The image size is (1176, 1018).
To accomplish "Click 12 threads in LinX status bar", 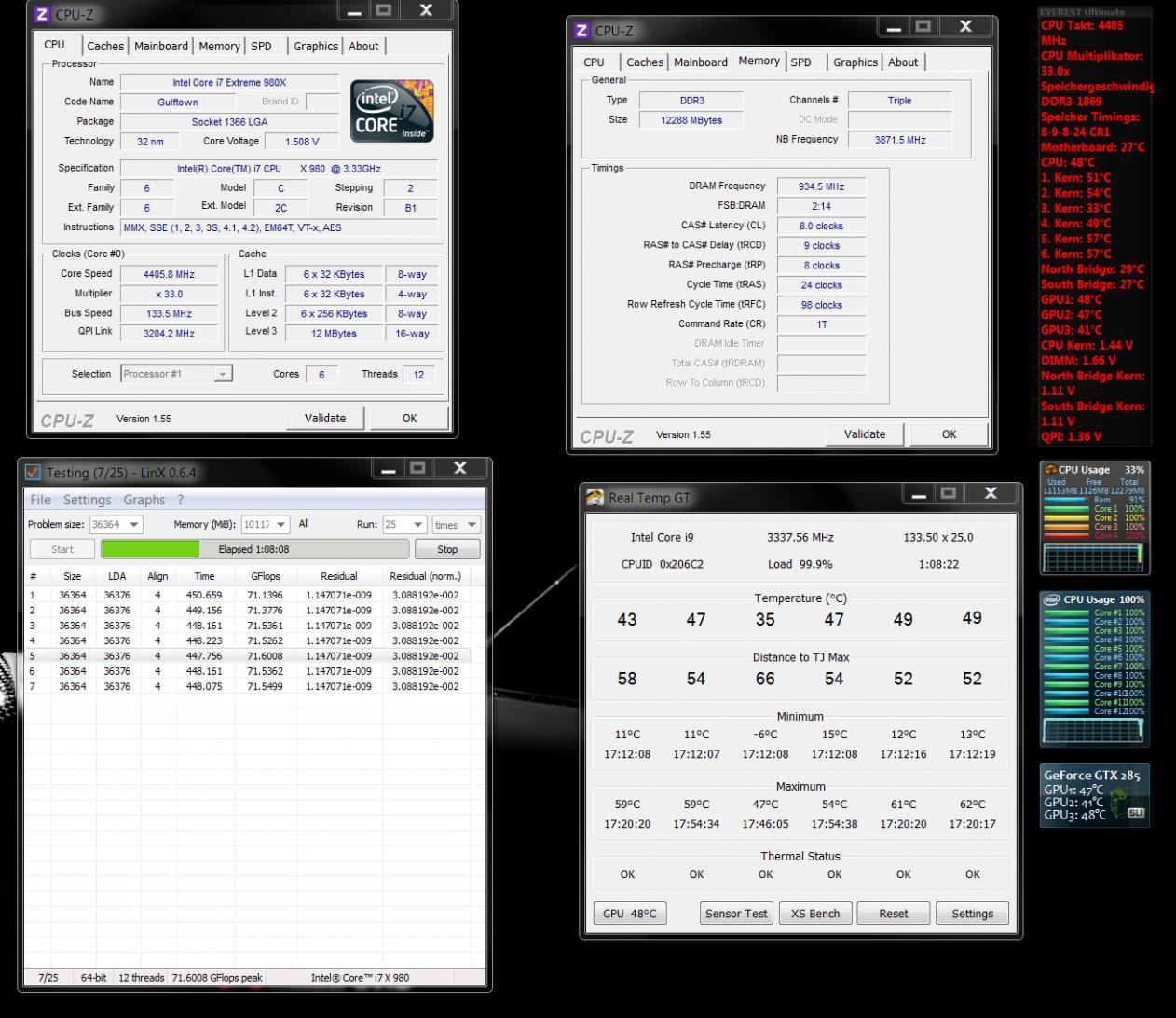I will pyautogui.click(x=142, y=978).
